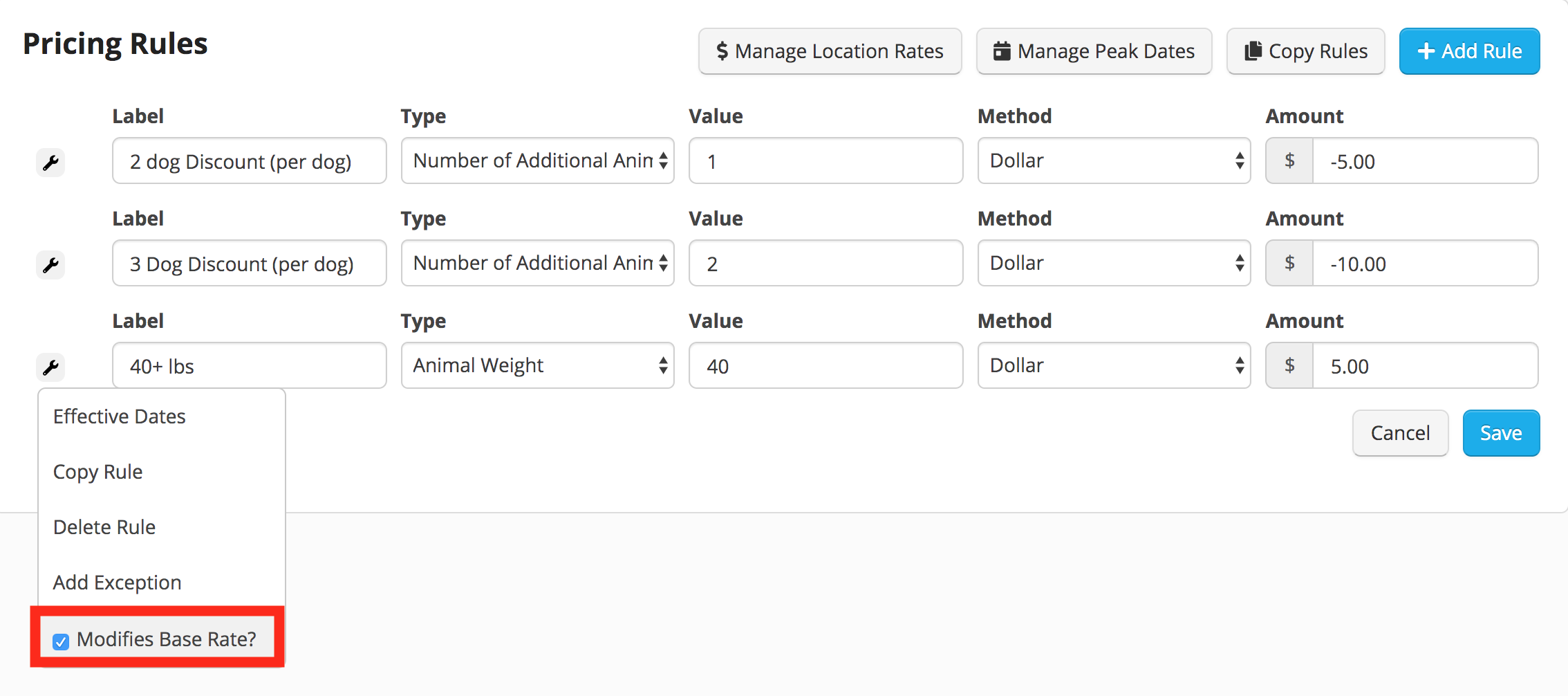Viewport: 1568px width, 696px height.
Task: Select Add Exception in the dropdown menu
Action: [x=116, y=582]
